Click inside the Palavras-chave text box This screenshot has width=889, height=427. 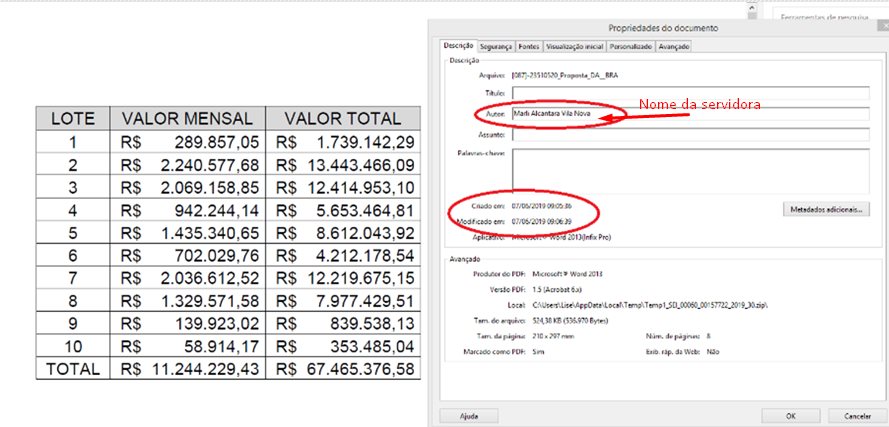click(x=689, y=168)
